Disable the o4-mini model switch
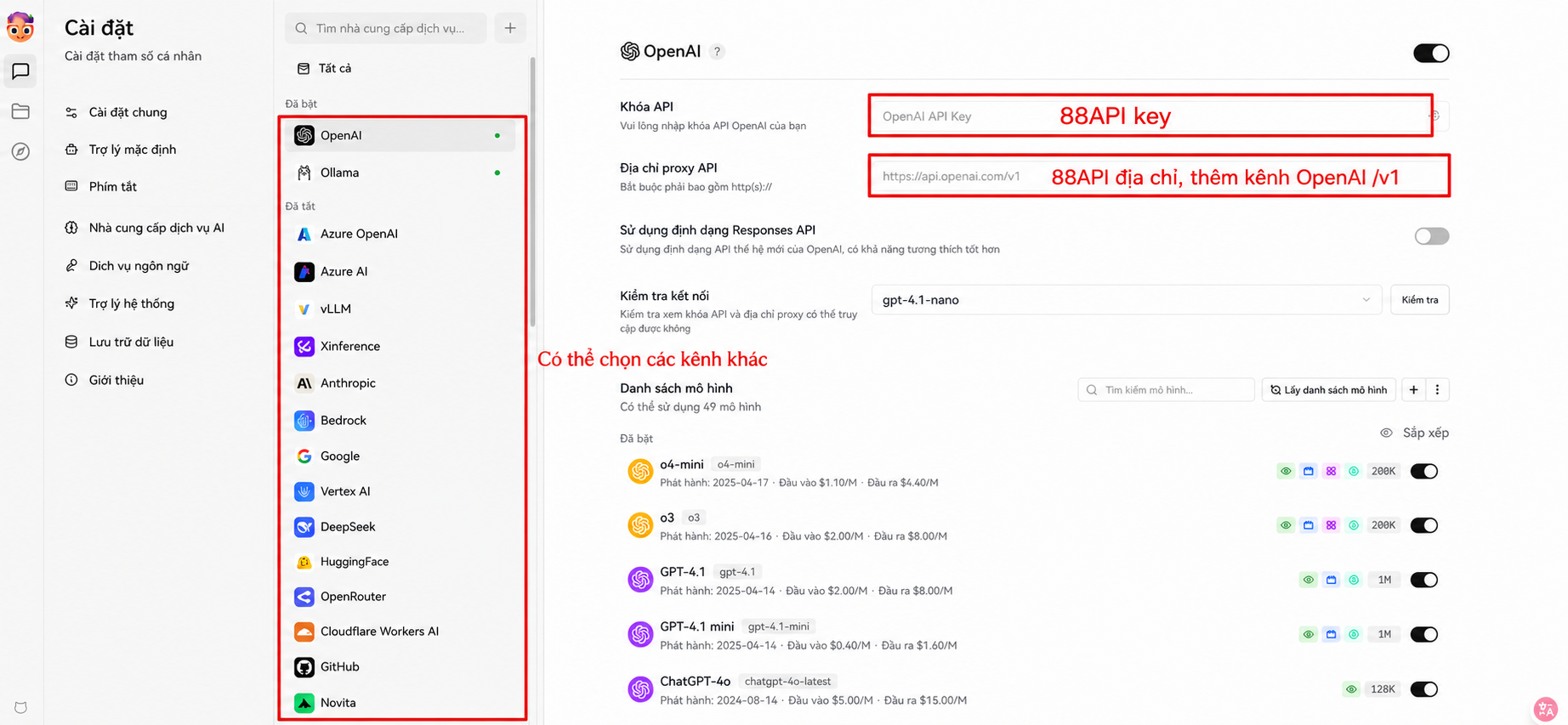Image resolution: width=1568 pixels, height=725 pixels. (1424, 471)
